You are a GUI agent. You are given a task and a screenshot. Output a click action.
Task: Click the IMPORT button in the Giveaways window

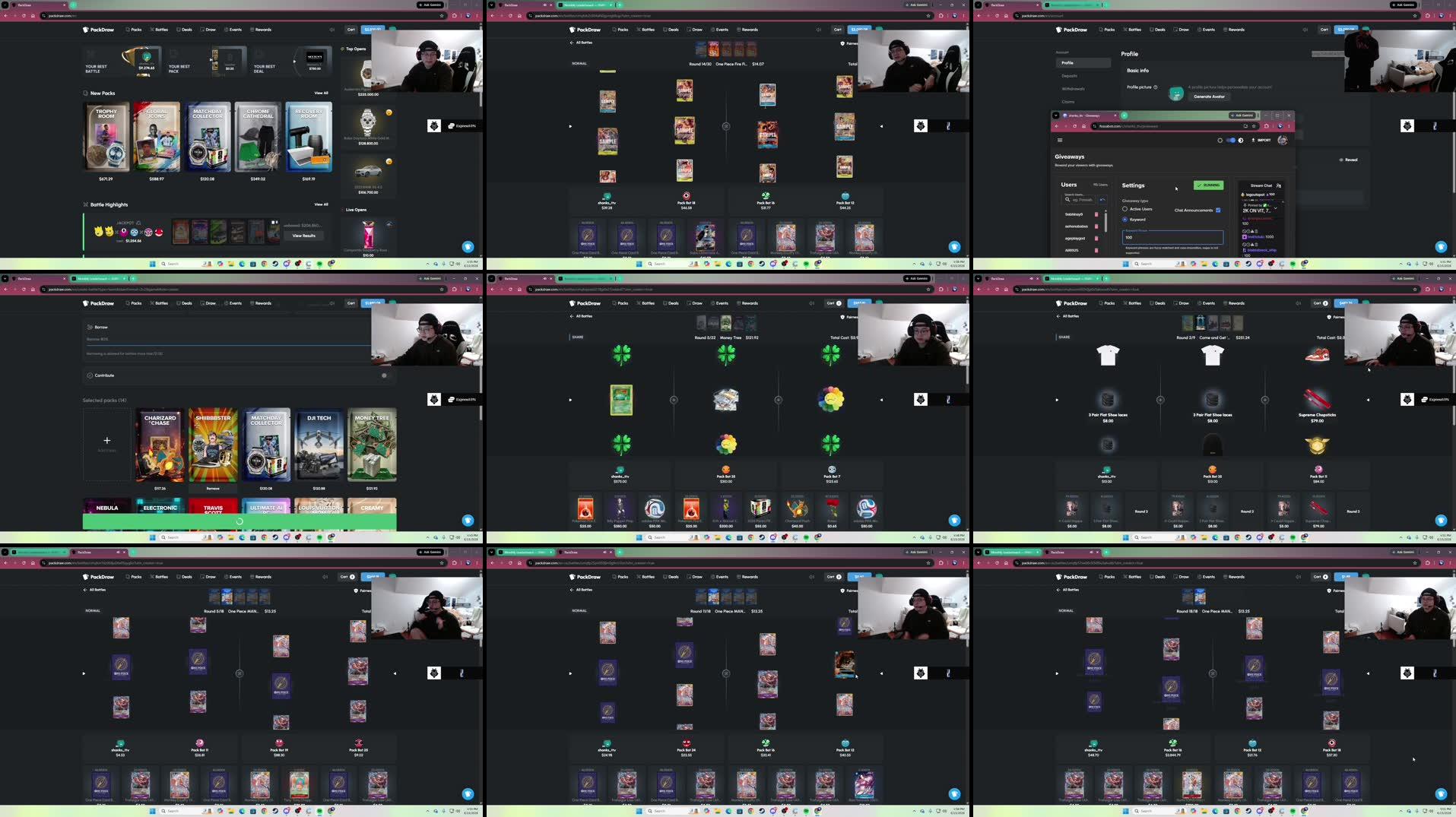[1261, 140]
